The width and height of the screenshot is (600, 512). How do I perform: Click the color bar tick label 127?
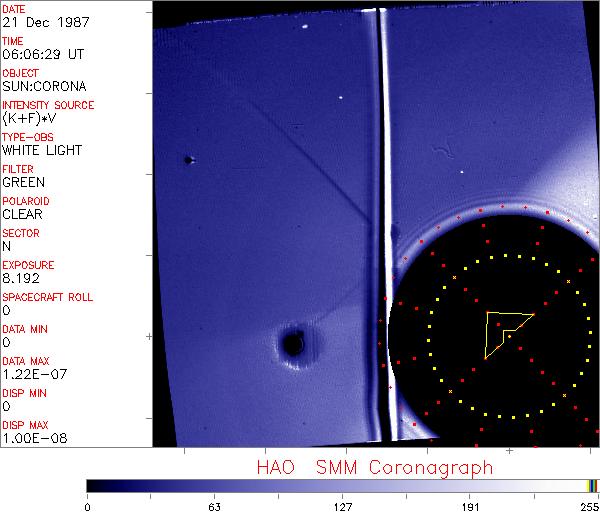[343, 507]
